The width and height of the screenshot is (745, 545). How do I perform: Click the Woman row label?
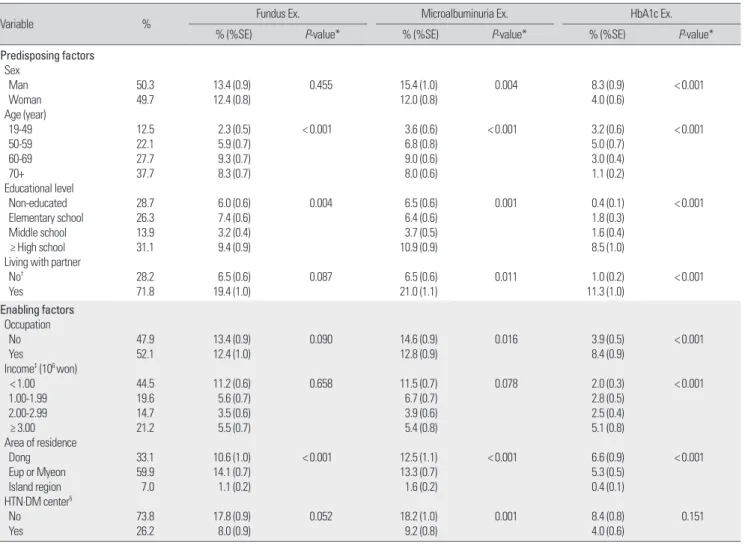tap(25, 100)
